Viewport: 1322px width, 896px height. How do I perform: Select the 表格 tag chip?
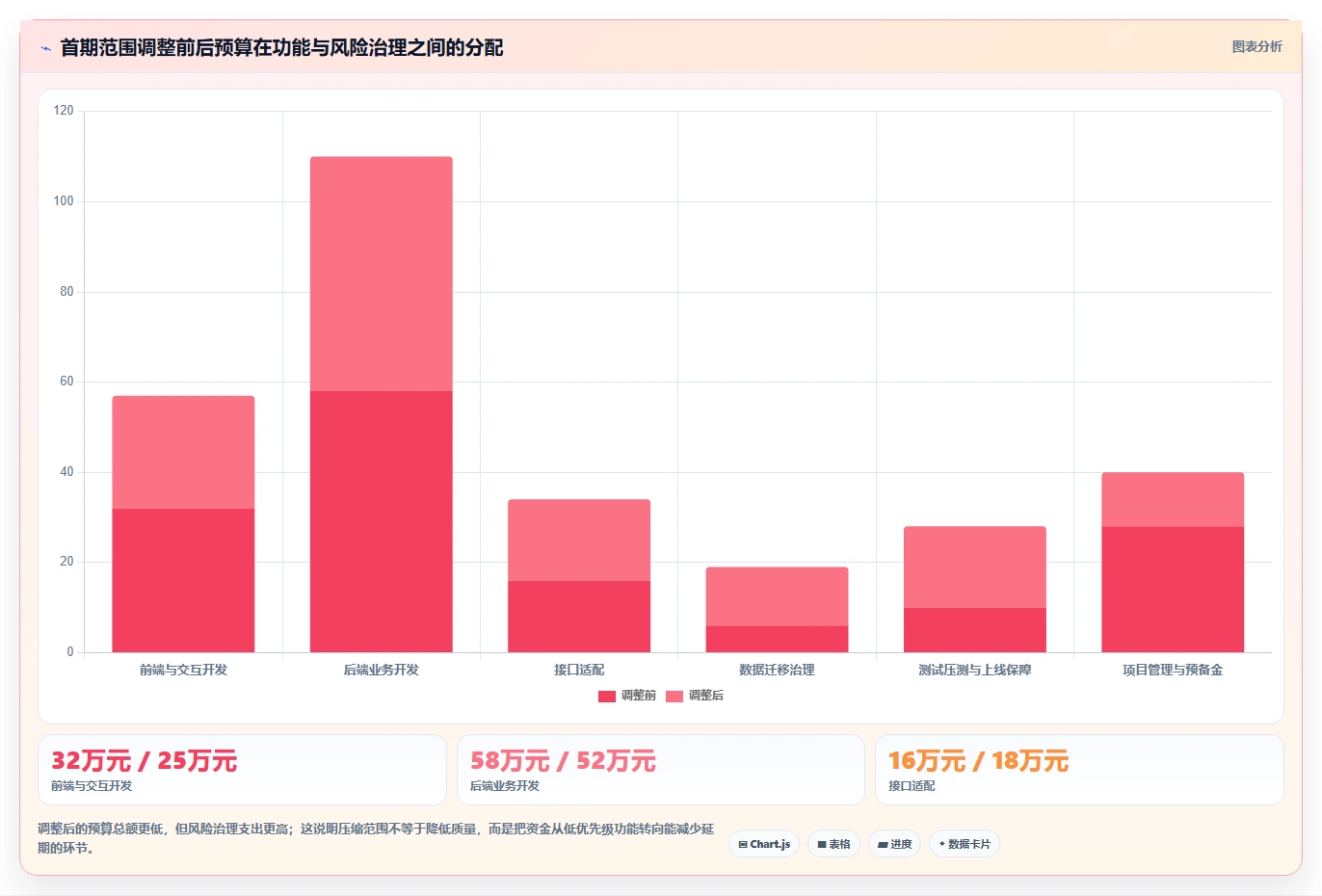click(x=833, y=844)
